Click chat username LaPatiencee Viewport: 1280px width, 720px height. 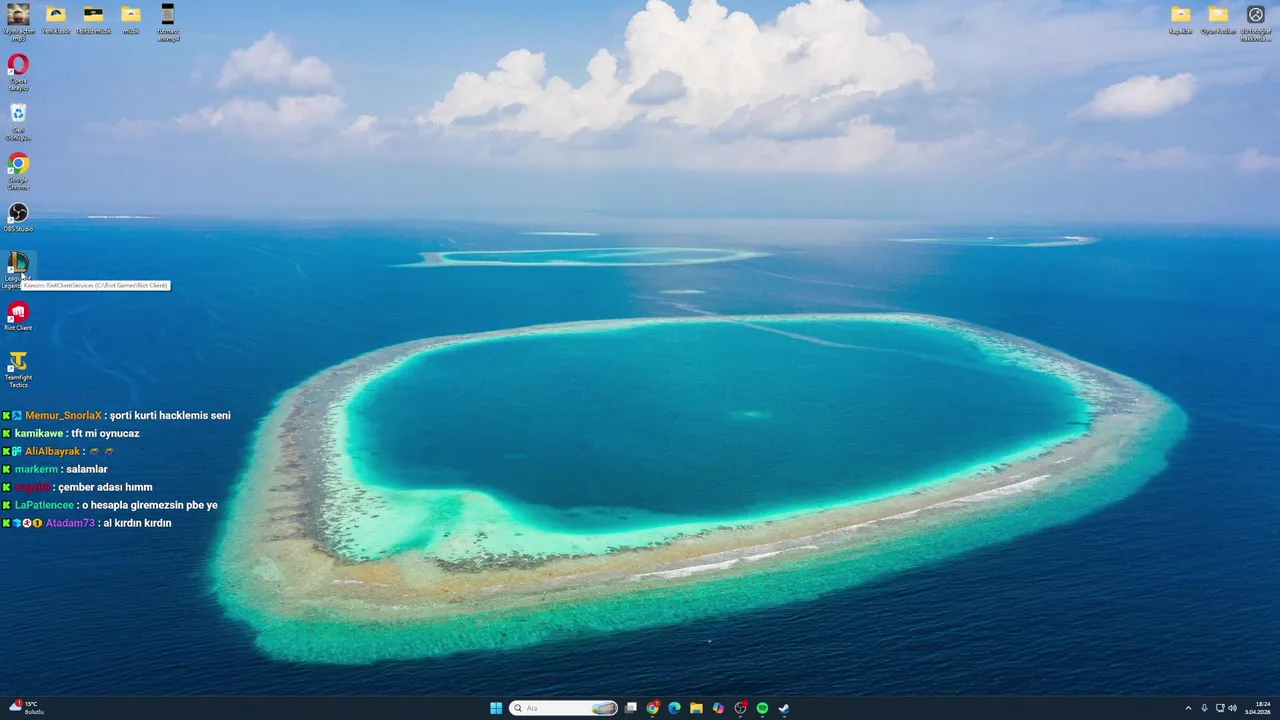44,505
